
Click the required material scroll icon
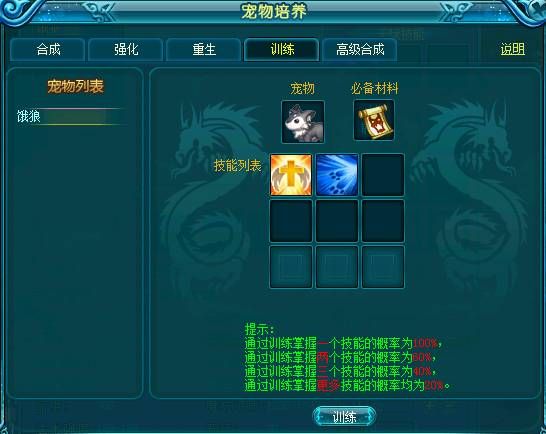point(374,120)
